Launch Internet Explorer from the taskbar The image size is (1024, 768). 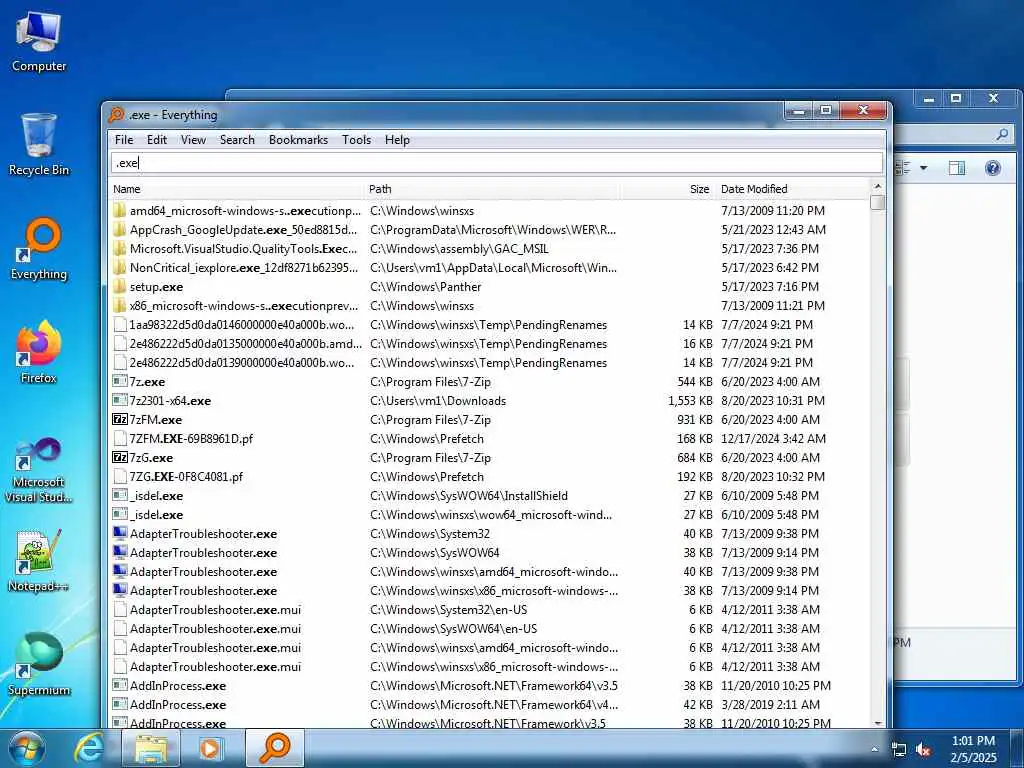click(89, 748)
